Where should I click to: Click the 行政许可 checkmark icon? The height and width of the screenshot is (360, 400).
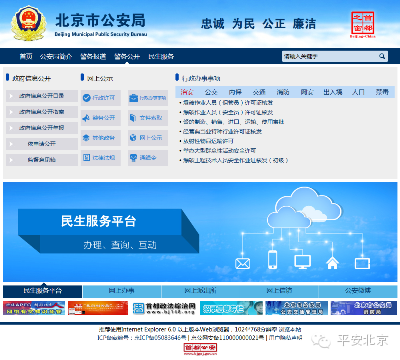87,98
